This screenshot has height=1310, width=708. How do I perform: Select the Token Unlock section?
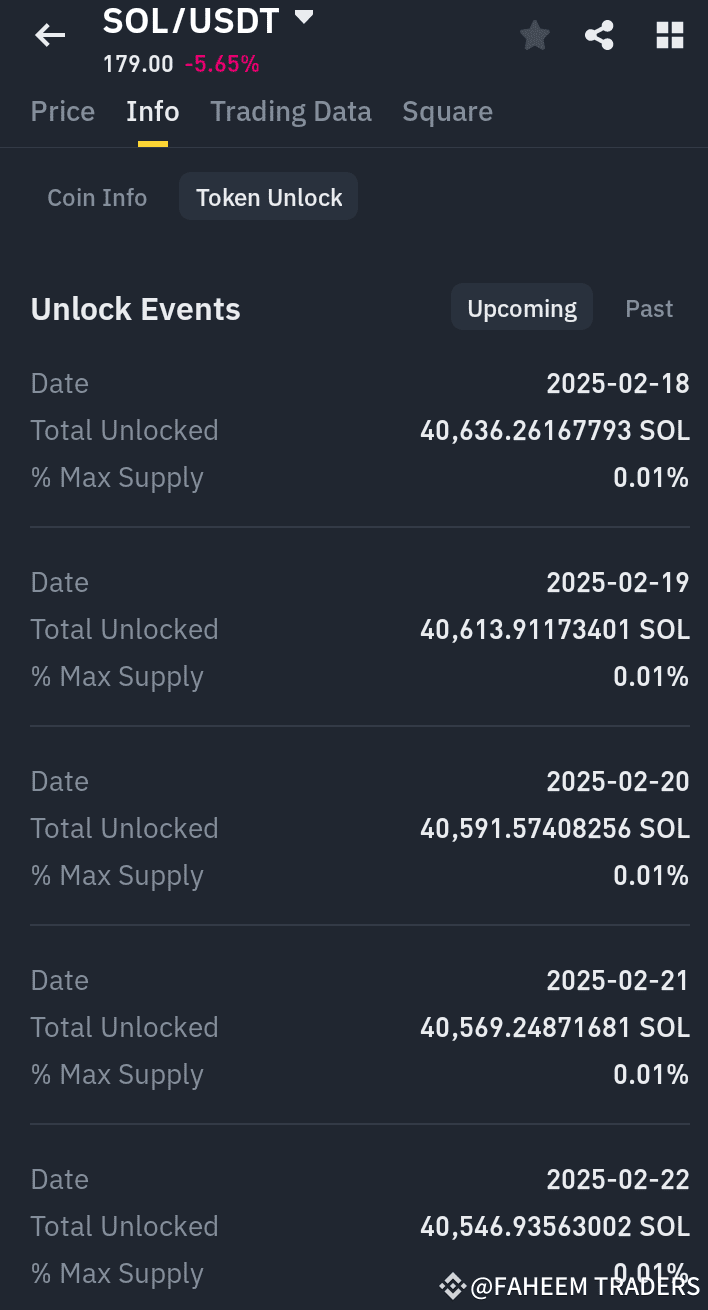(x=269, y=198)
